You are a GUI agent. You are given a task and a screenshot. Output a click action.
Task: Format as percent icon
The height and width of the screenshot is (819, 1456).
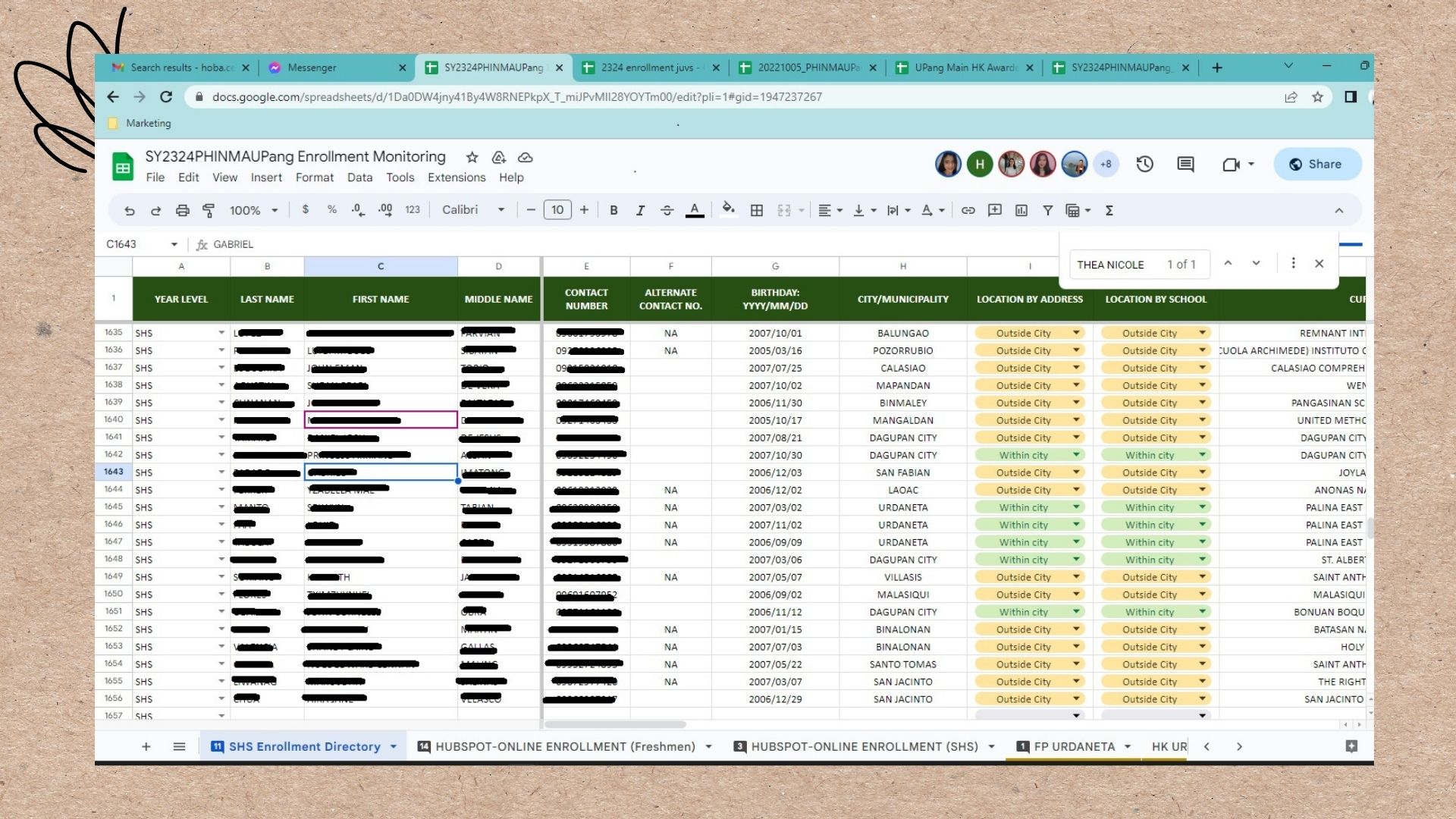(x=332, y=210)
